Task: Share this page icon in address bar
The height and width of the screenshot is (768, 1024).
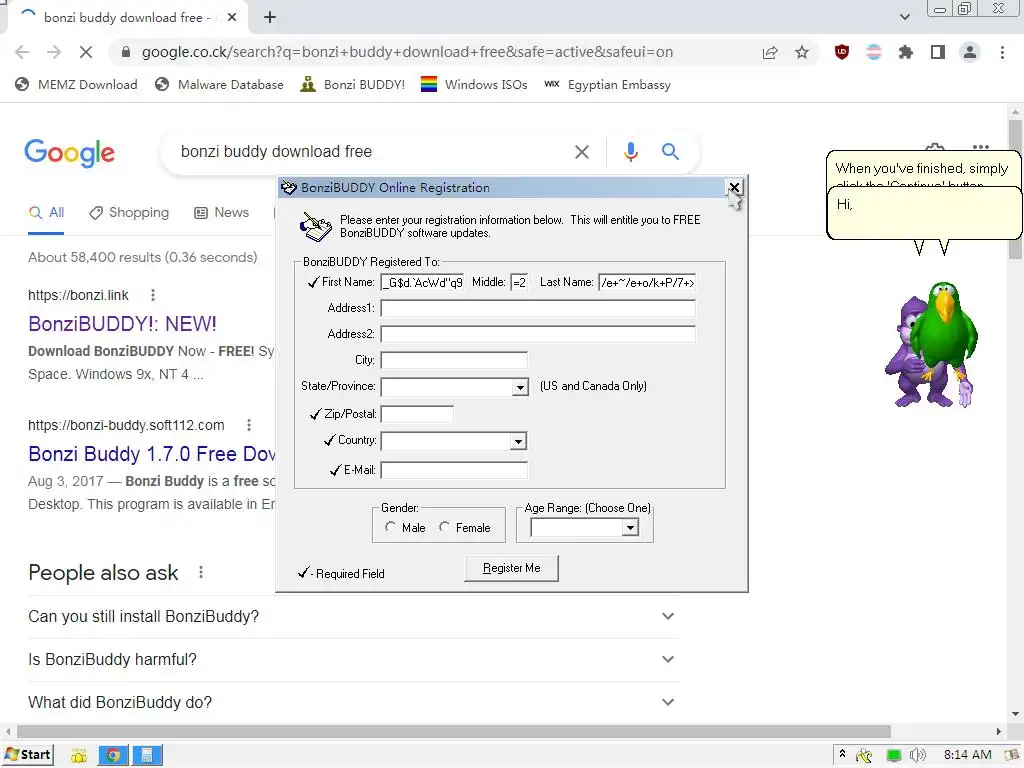Action: 770,52
